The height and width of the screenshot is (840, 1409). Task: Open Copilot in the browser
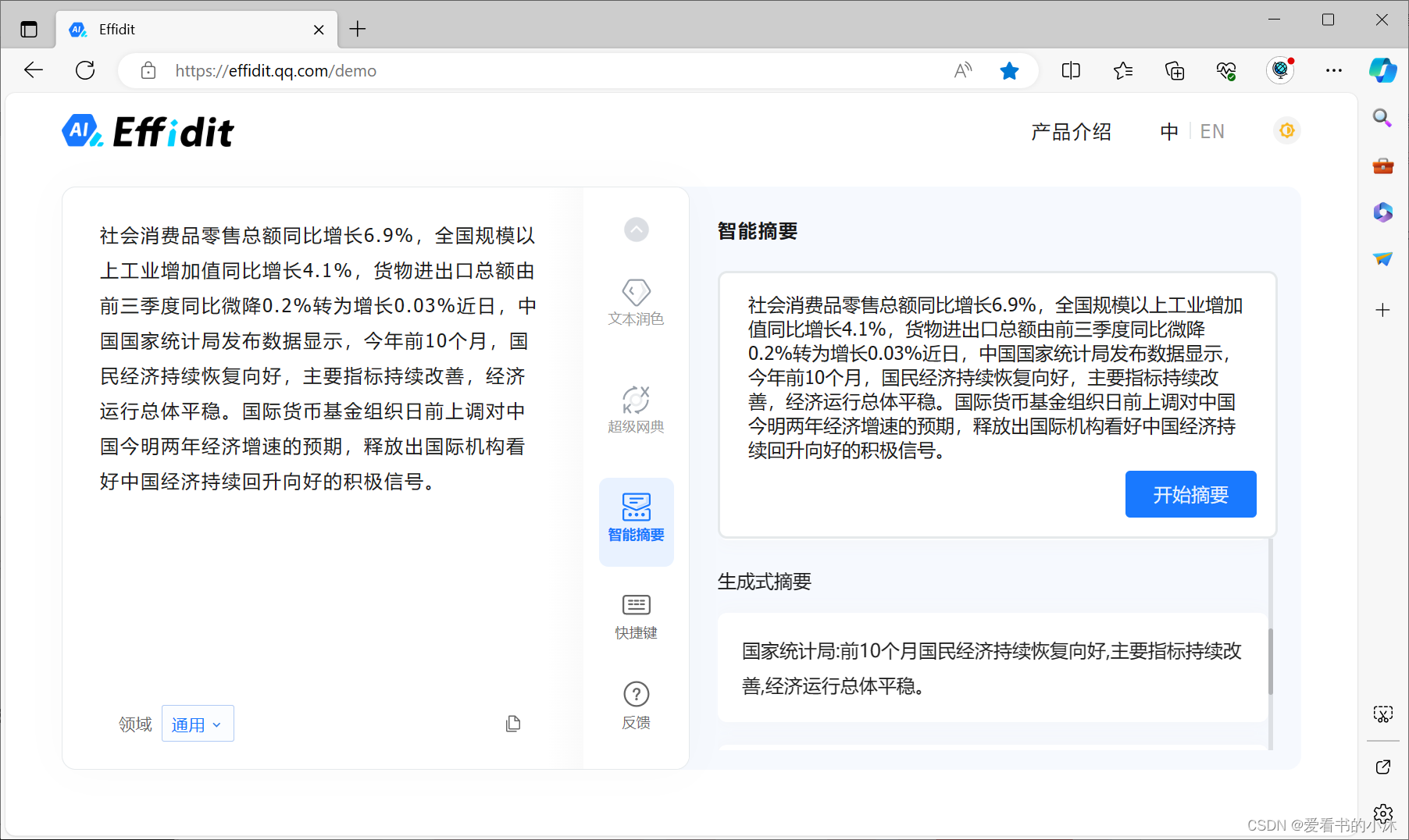pyautogui.click(x=1382, y=70)
